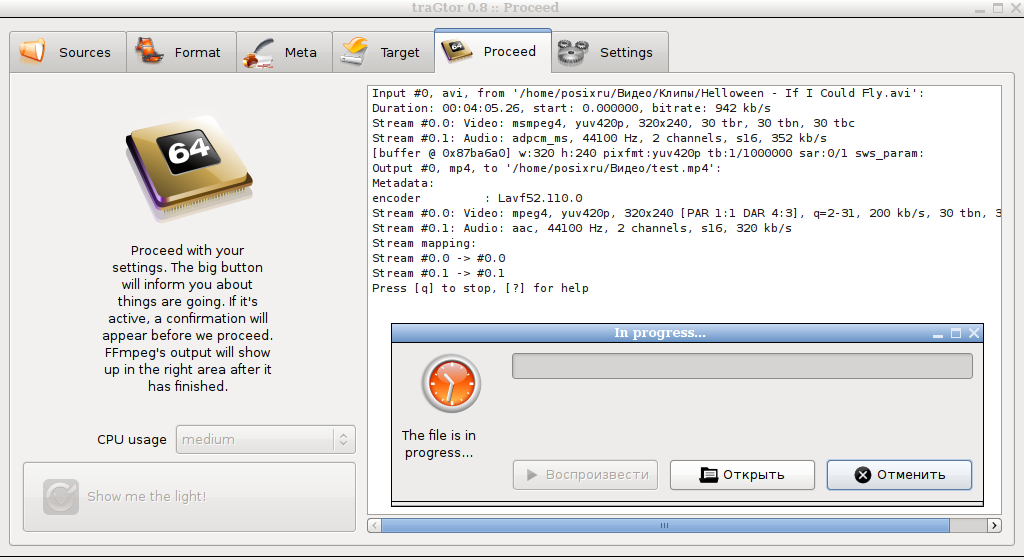Click the Show me the light! button
1024x560 pixels.
pos(189,497)
